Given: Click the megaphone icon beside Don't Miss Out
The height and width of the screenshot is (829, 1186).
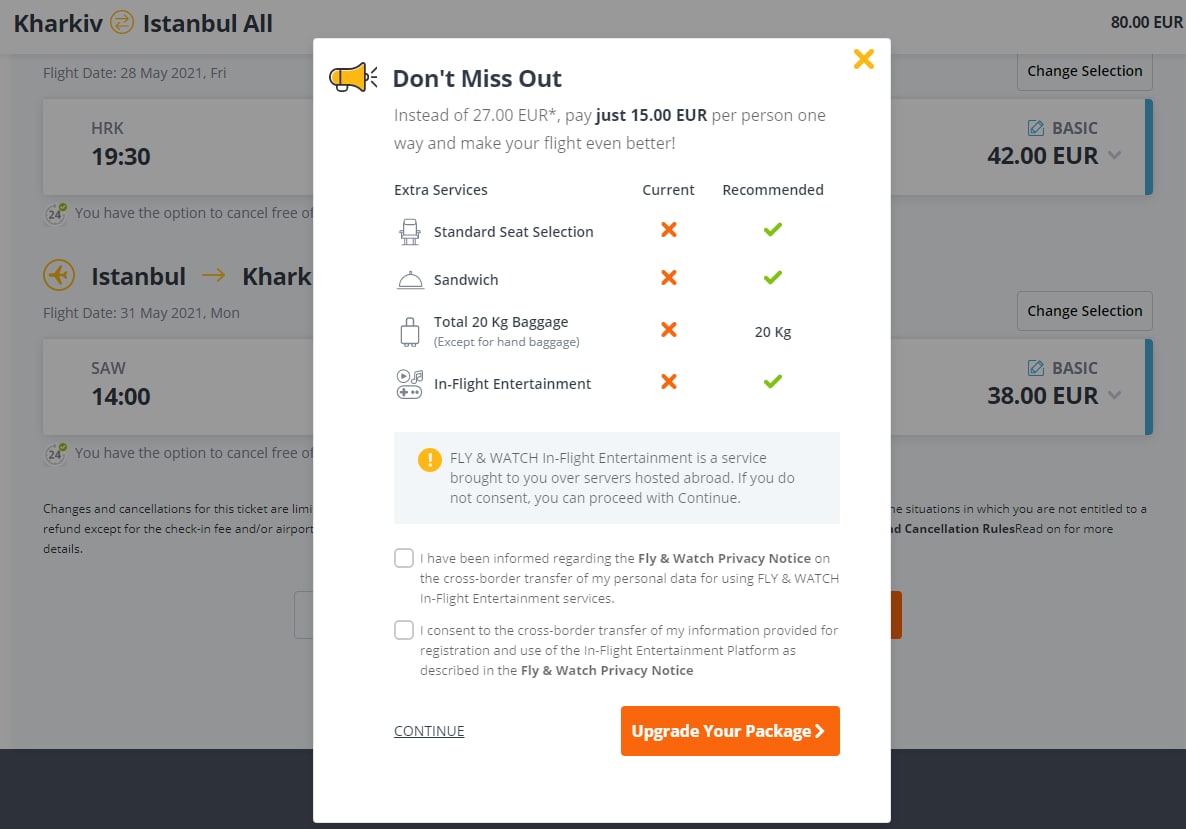Looking at the screenshot, I should pos(353,77).
